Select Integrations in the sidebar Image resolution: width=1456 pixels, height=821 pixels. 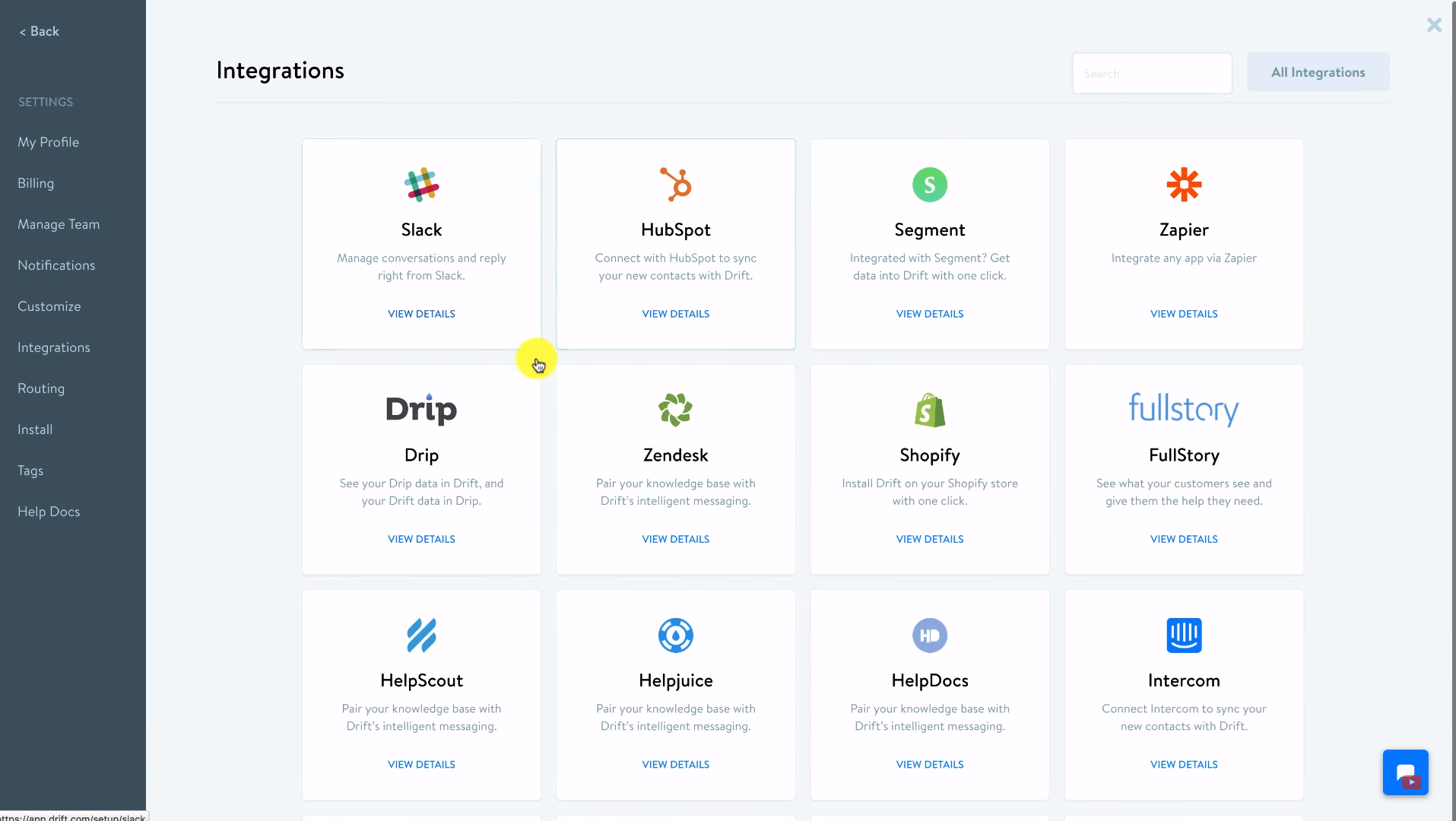(54, 347)
